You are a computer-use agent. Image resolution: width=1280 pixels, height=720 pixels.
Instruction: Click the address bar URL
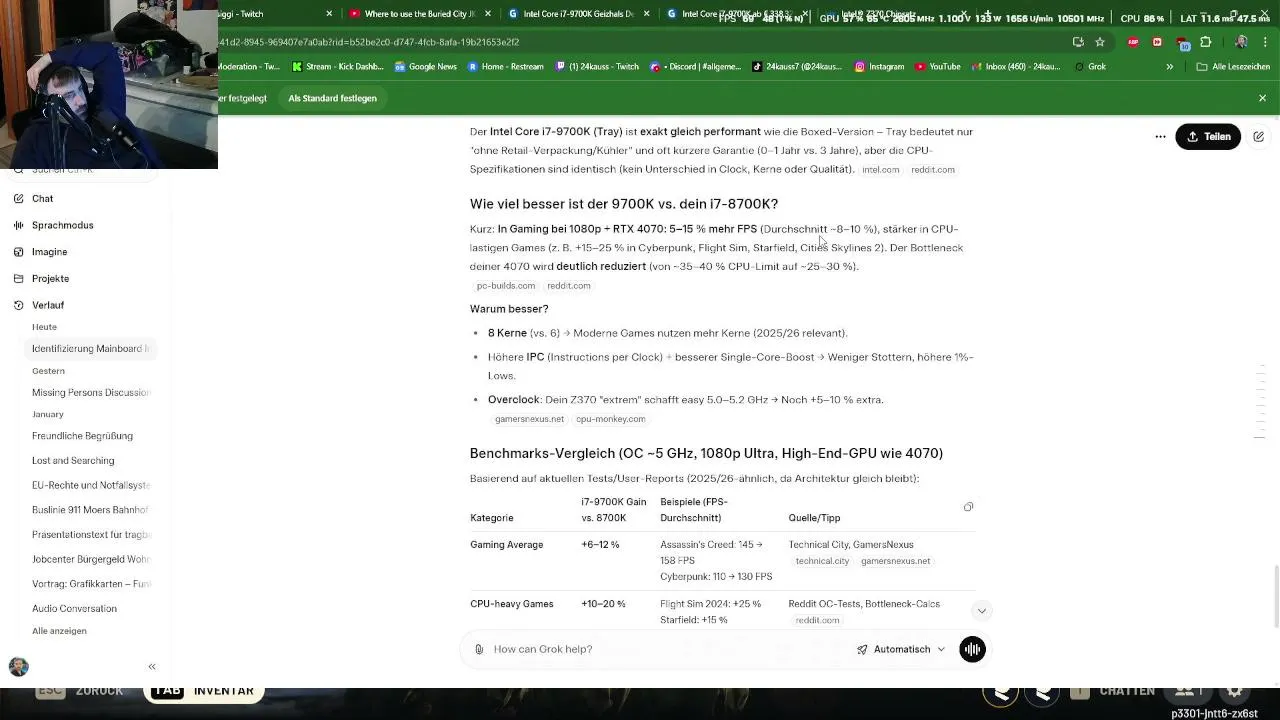pyautogui.click(x=640, y=42)
